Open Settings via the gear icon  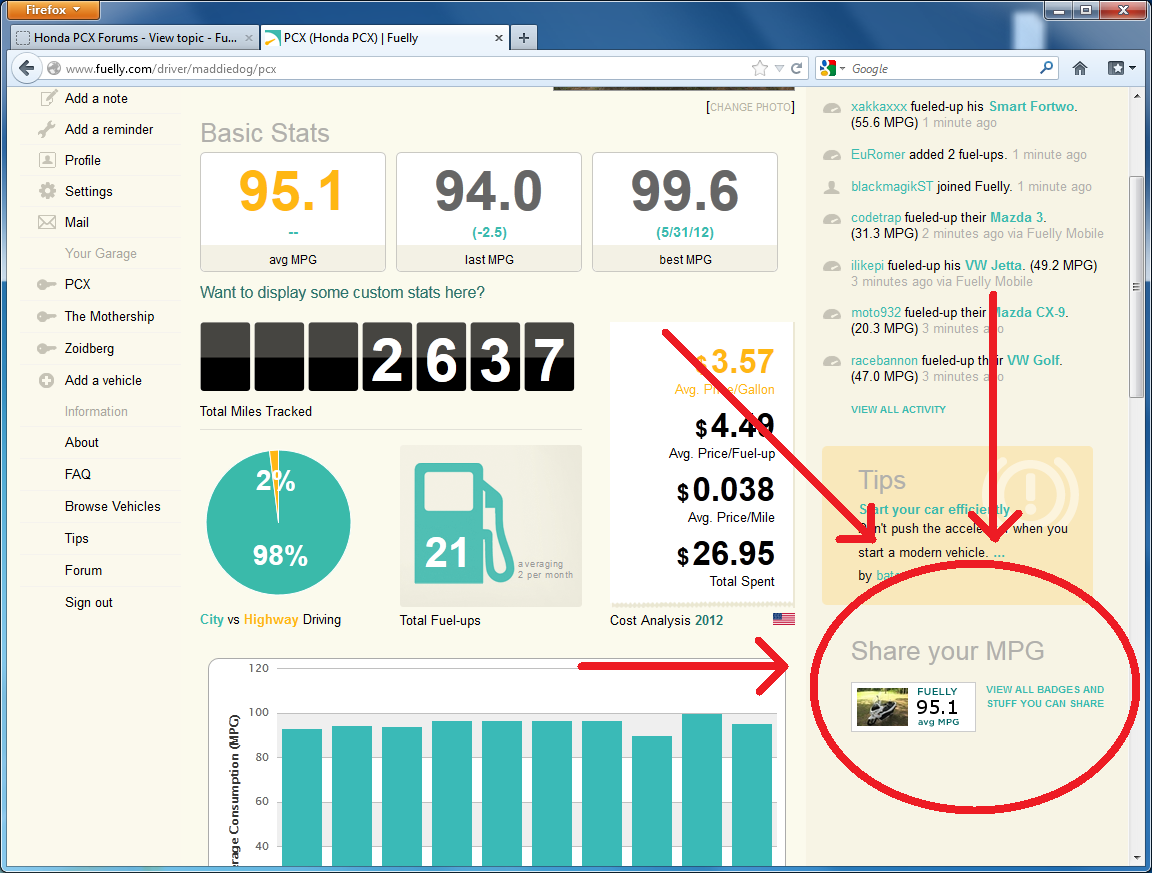coord(47,191)
